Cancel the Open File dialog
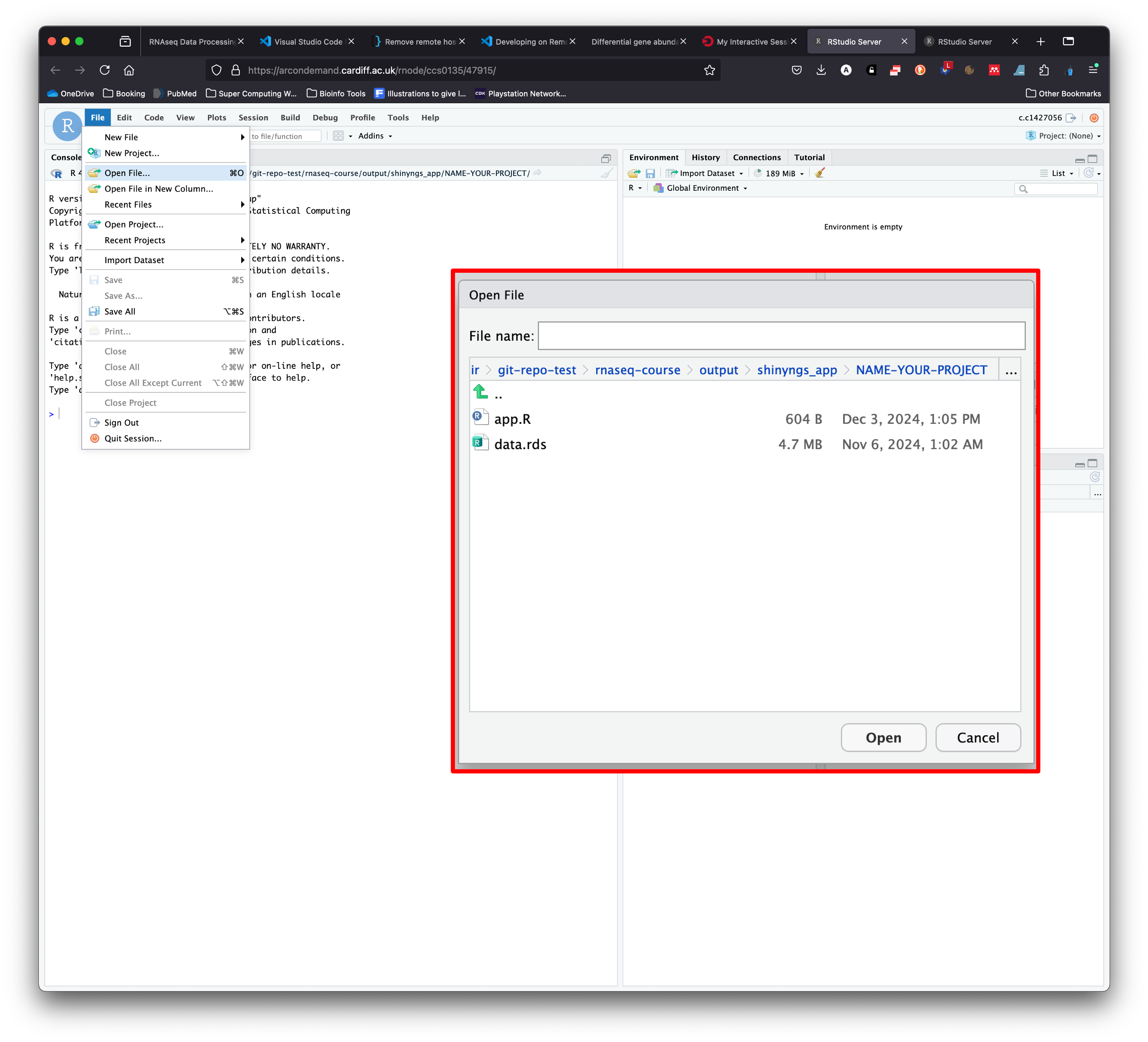 (x=978, y=738)
